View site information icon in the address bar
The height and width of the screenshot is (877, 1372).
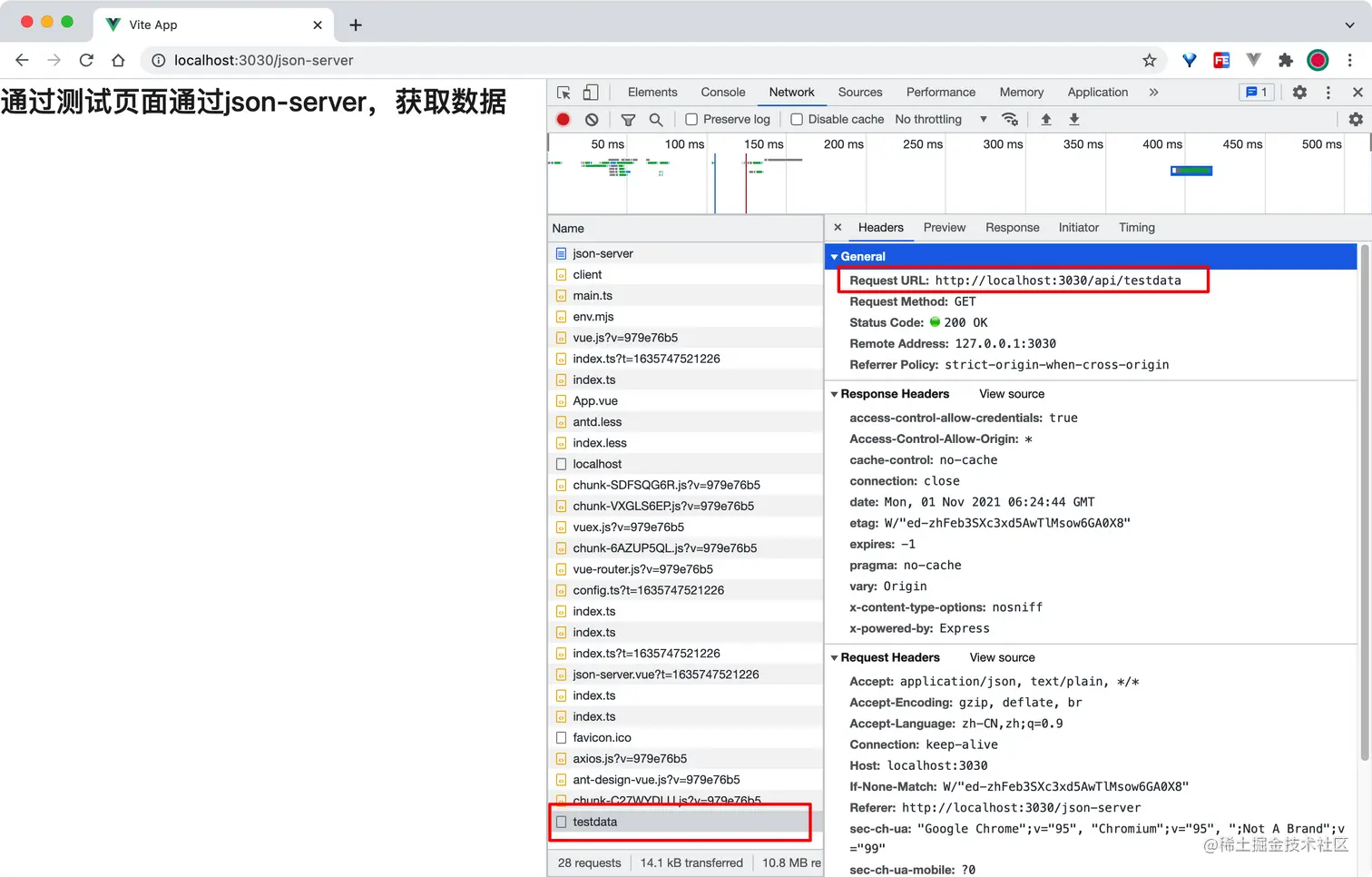(x=158, y=60)
